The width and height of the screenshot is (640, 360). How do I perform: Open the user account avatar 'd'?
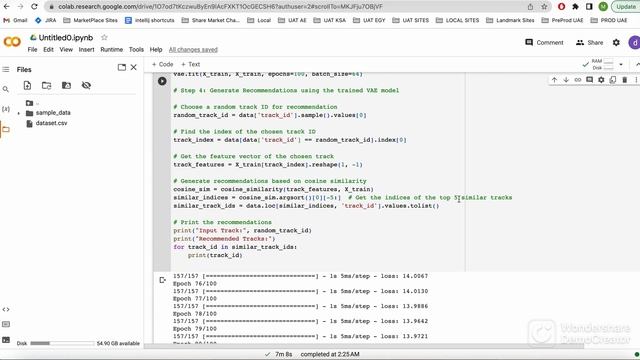click(x=634, y=42)
